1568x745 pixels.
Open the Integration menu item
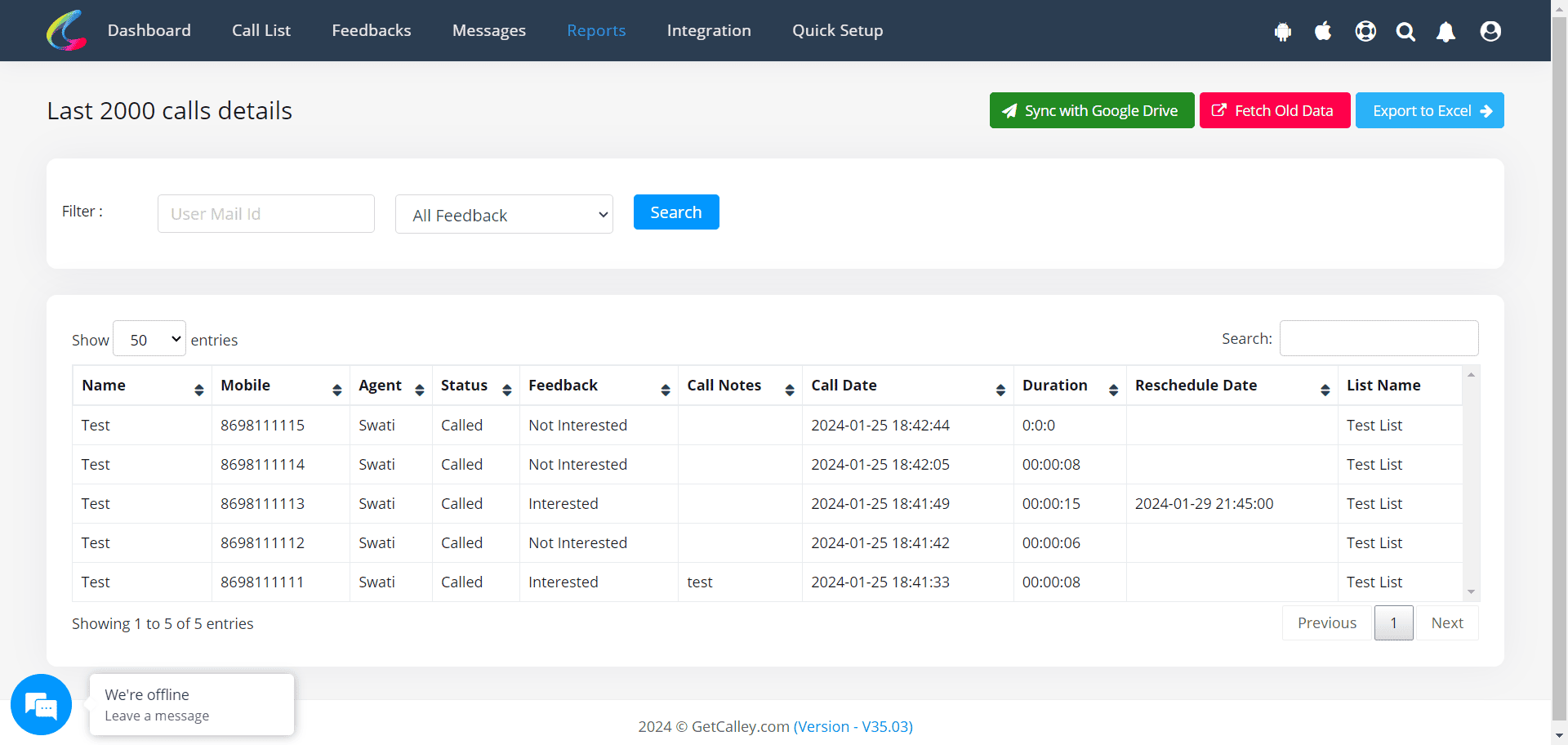pyautogui.click(x=708, y=30)
